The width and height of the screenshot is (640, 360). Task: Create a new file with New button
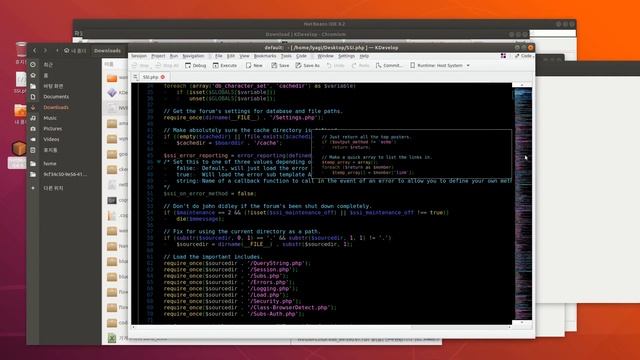click(x=254, y=65)
